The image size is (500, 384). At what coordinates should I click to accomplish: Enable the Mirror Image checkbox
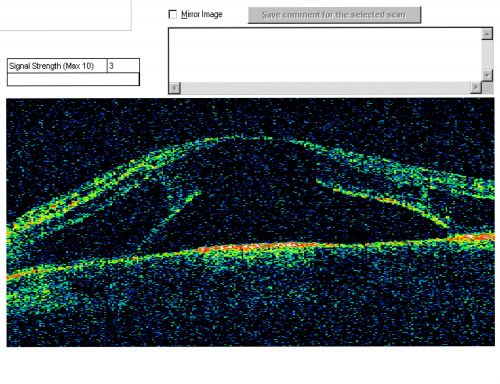click(173, 14)
